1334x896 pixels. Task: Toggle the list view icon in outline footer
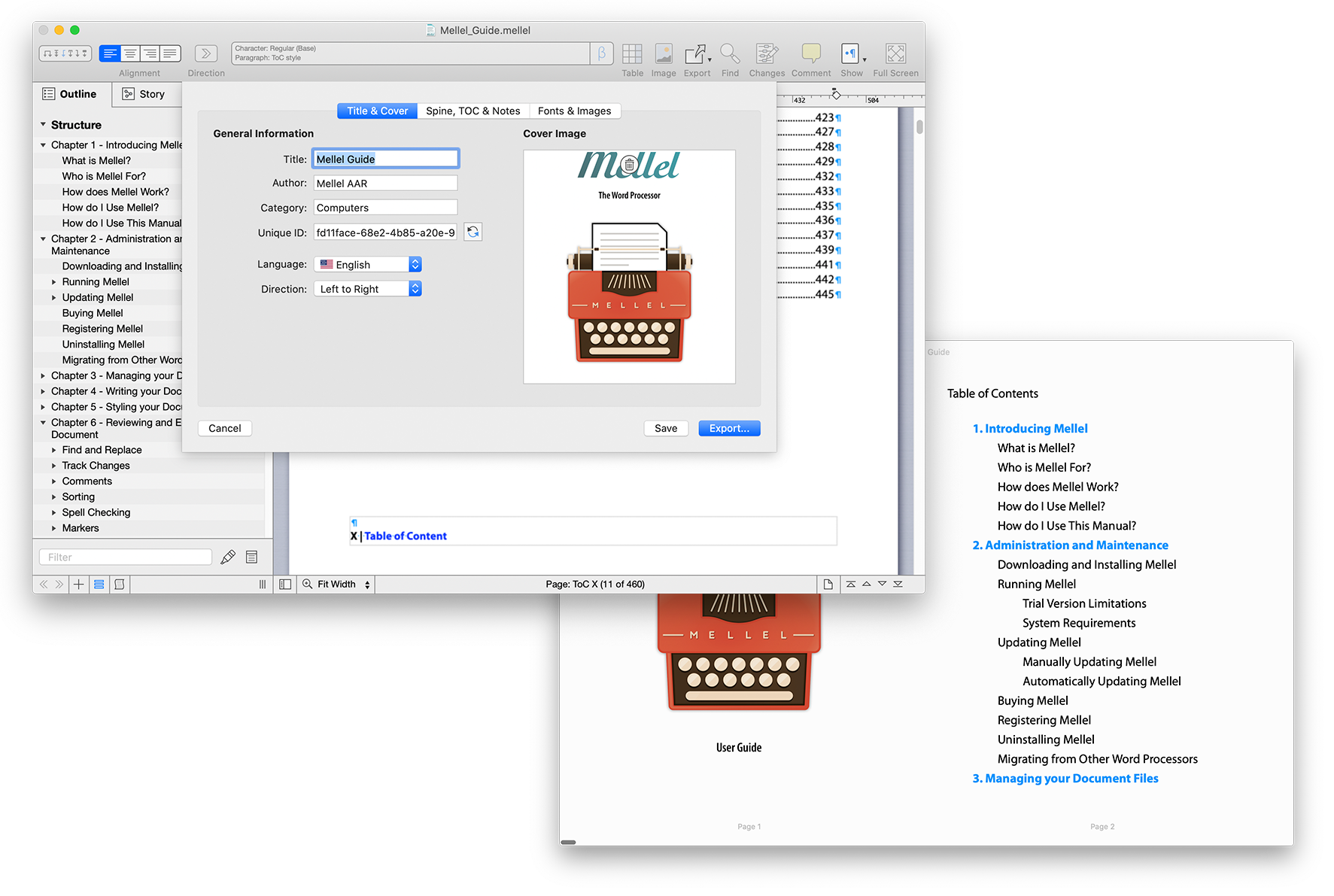(x=99, y=585)
